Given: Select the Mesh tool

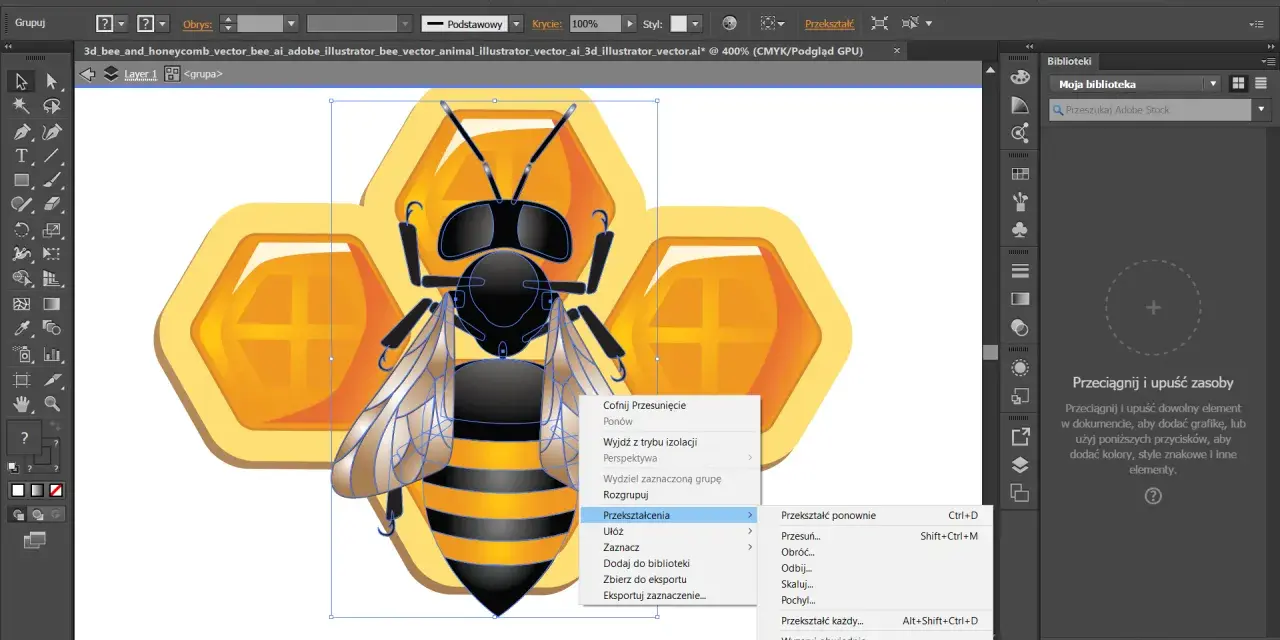Looking at the screenshot, I should (x=22, y=305).
